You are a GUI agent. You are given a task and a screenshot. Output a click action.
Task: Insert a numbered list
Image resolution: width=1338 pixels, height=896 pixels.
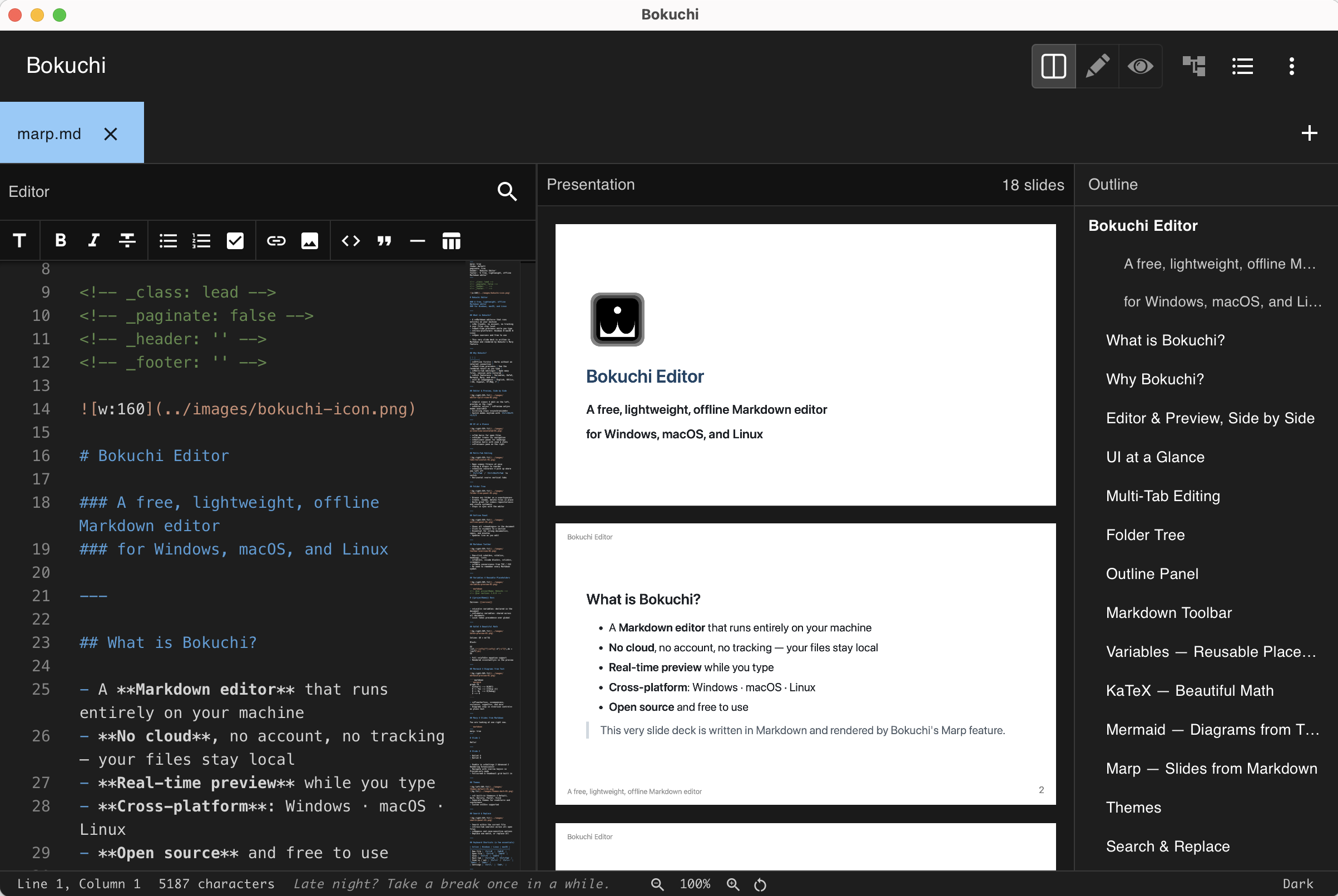pos(201,241)
